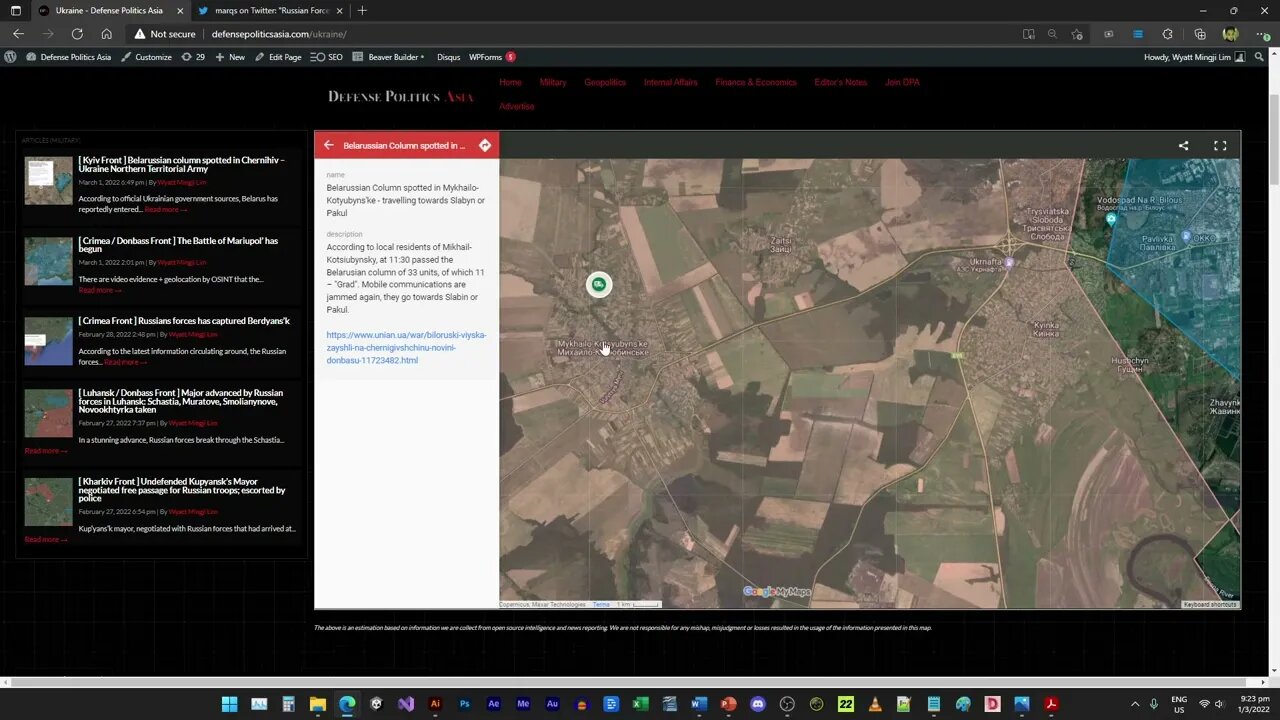Click New in the WordPress admin bar

(x=230, y=57)
